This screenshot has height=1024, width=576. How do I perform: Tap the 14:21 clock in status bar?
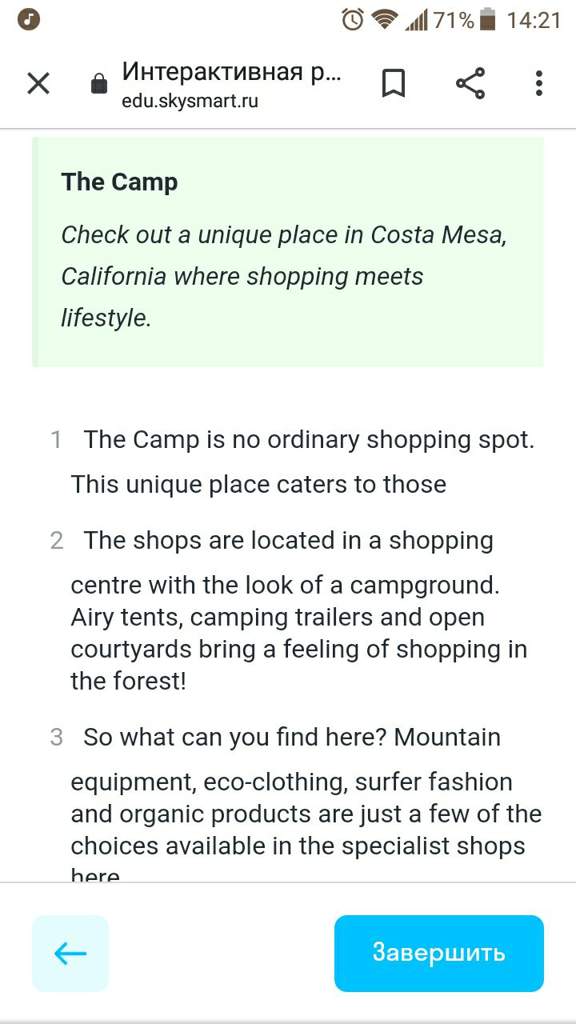(534, 20)
